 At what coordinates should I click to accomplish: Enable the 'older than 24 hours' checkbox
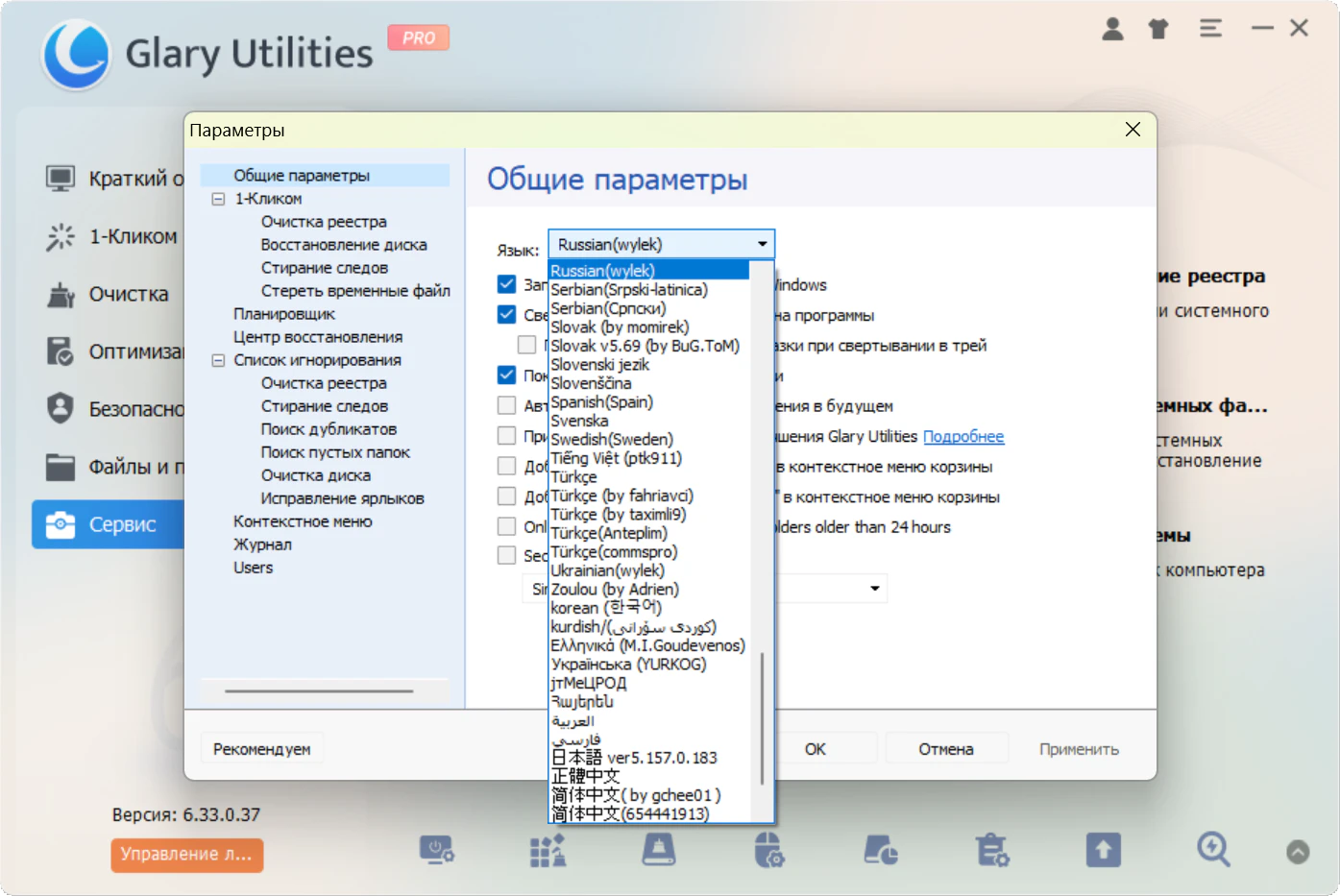click(506, 526)
